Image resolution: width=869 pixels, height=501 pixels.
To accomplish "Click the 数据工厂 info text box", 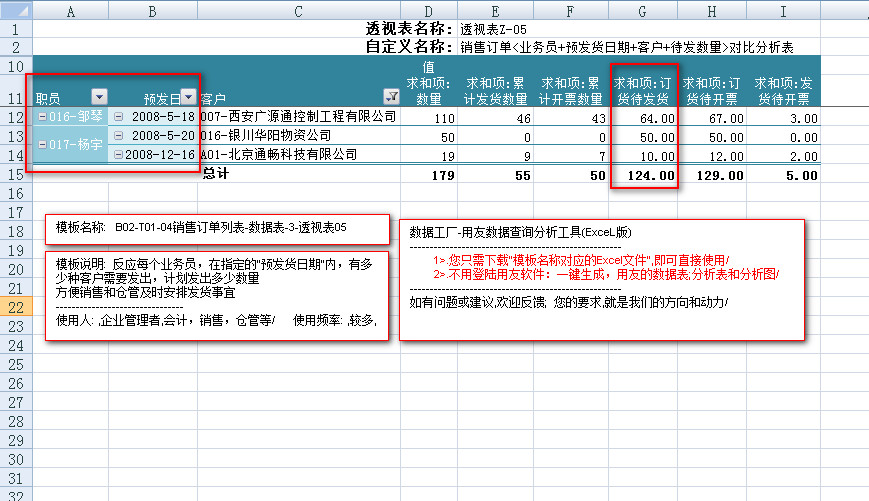I will 602,280.
